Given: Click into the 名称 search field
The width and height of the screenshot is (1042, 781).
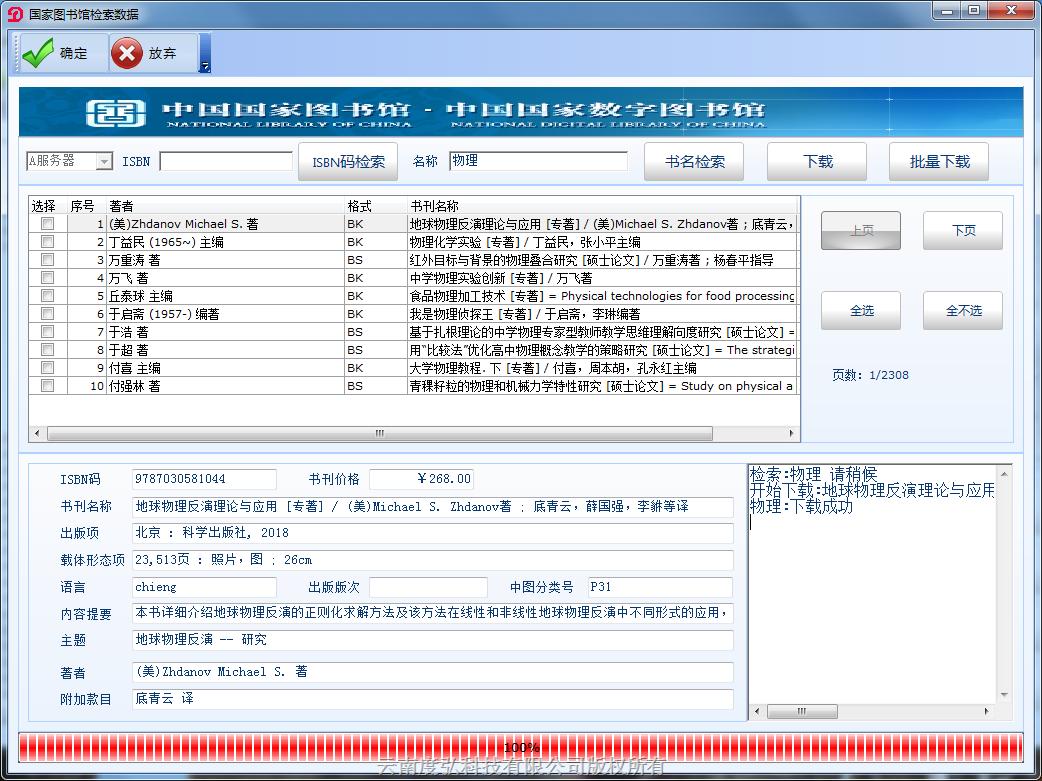Looking at the screenshot, I should point(538,161).
